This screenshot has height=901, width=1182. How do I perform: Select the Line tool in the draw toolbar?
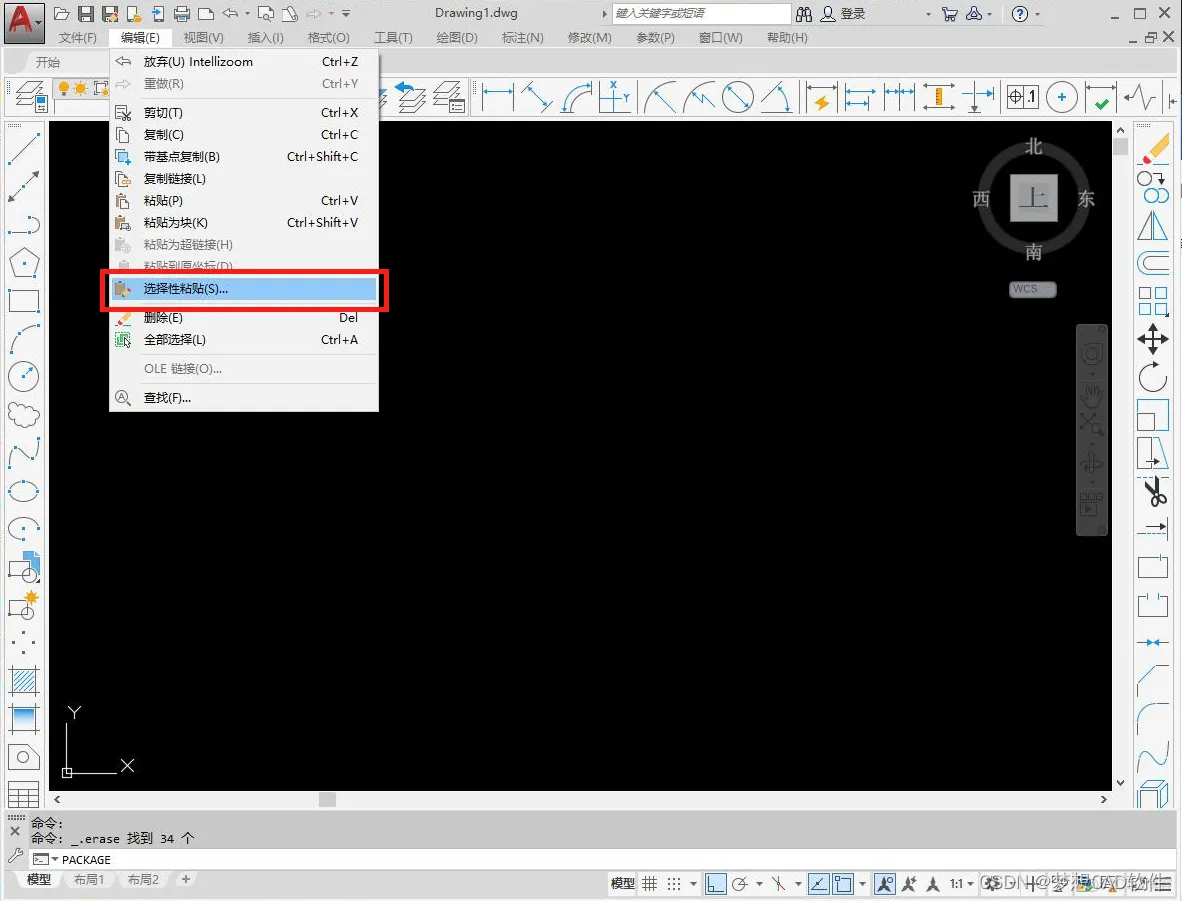(23, 148)
